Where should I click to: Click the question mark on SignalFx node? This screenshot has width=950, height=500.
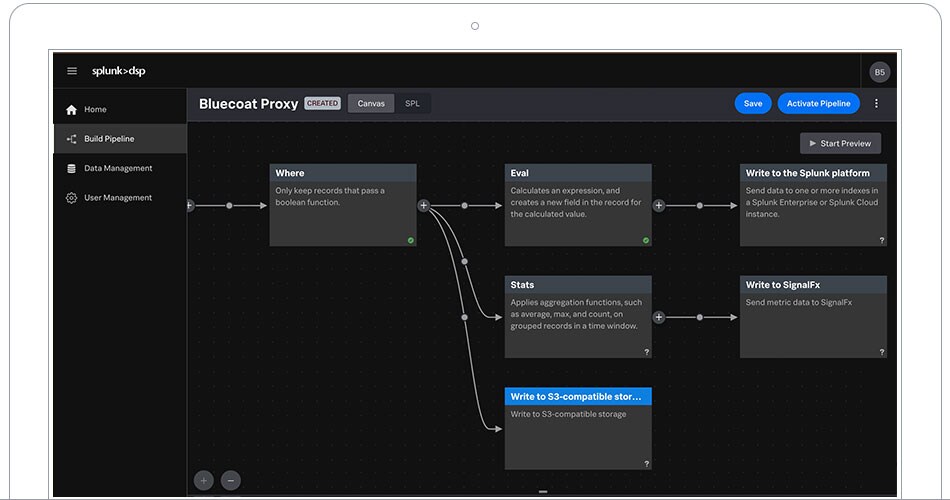coord(882,352)
